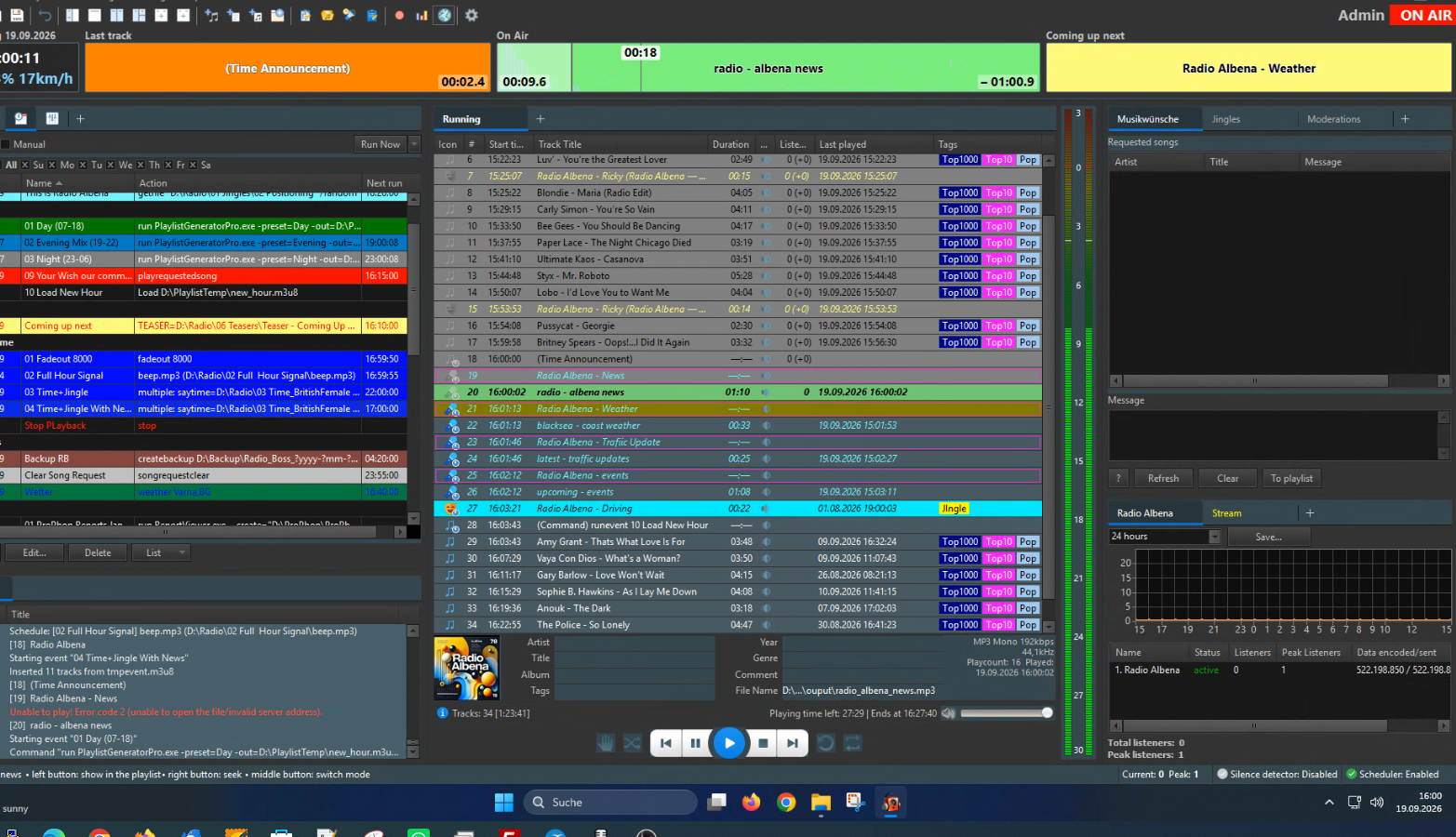This screenshot has height=837, width=1456.
Task: Open the mixer sliders tab icon
Action: [52, 118]
